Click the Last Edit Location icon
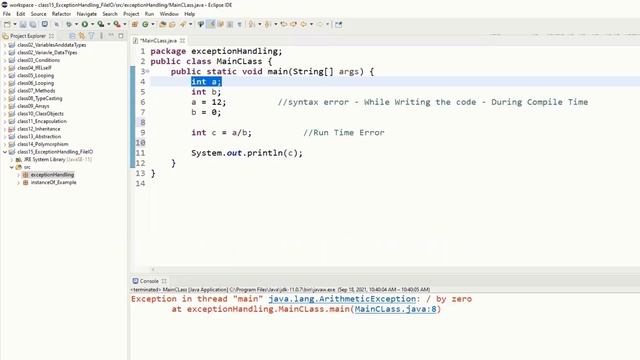The height and width of the screenshot is (360, 640). coord(283,24)
